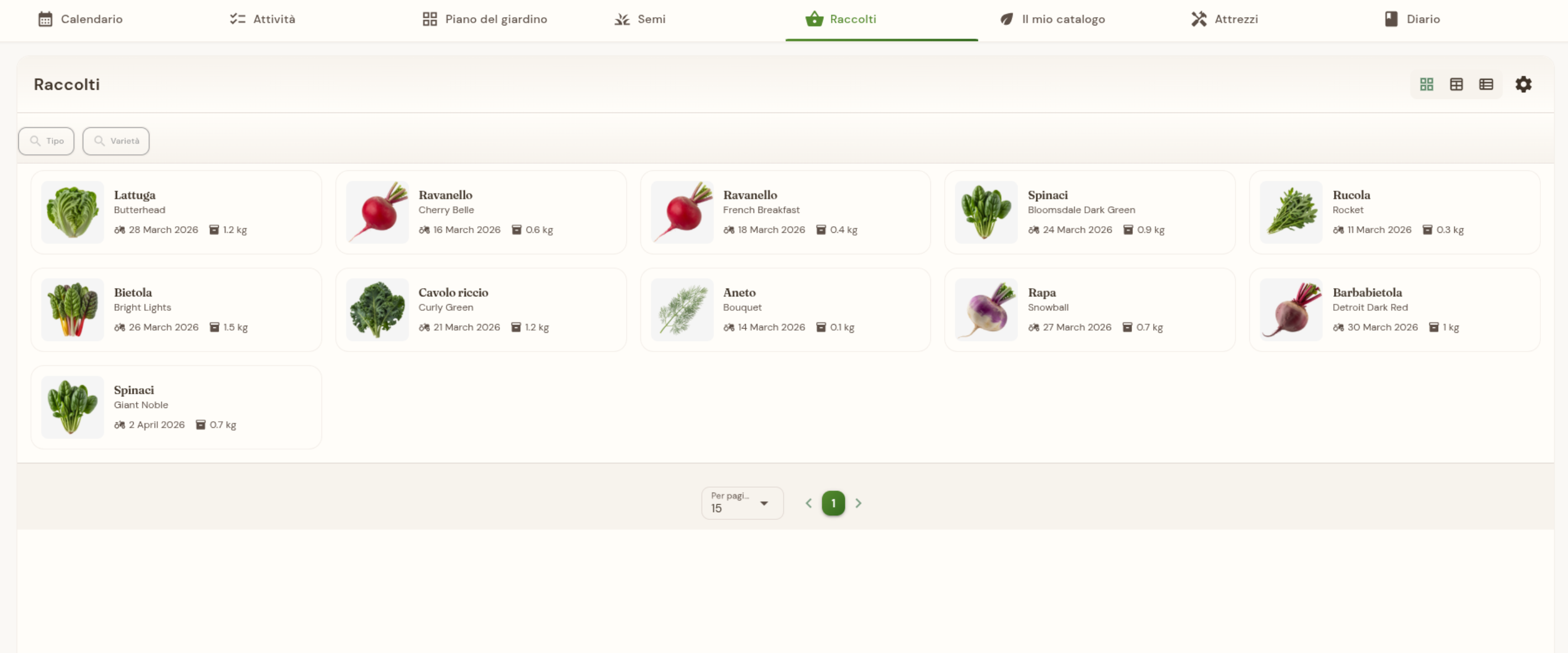Expand the Per pagina dropdown
Image resolution: width=1568 pixels, height=653 pixels.
[x=742, y=503]
